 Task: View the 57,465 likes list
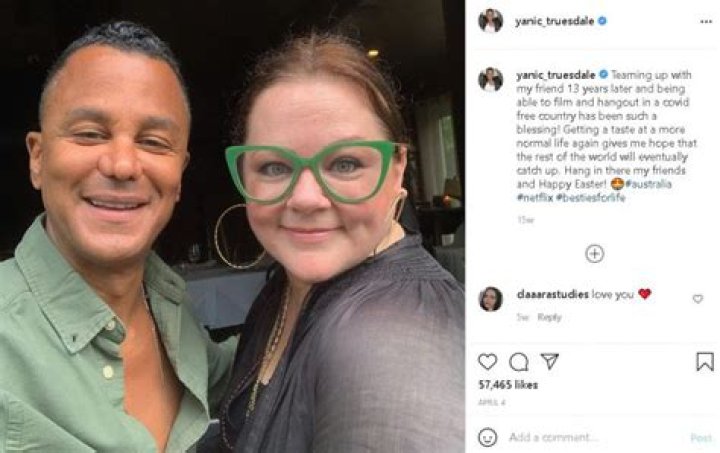pos(507,384)
